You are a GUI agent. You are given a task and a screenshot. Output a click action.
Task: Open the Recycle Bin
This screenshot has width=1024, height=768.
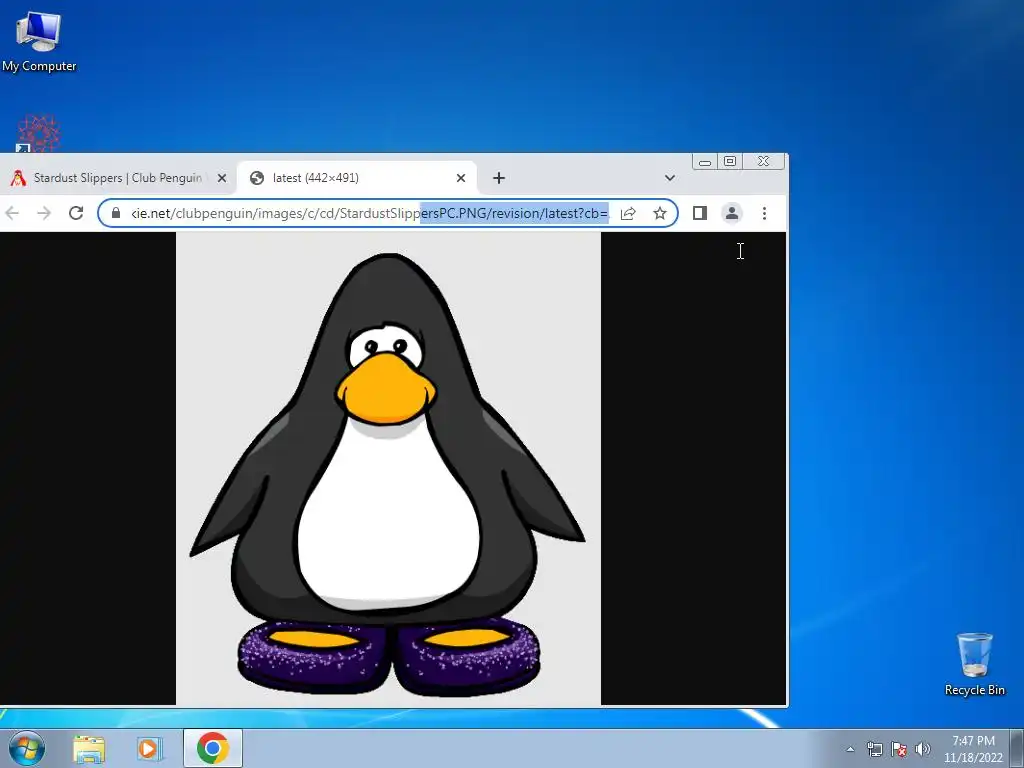974,664
